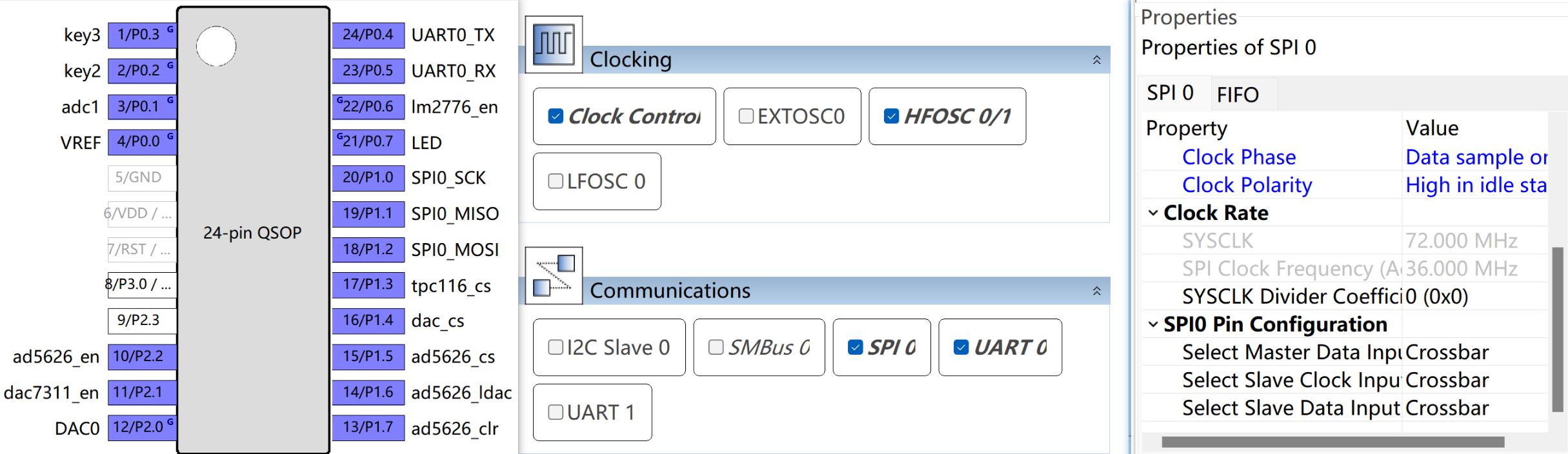Click the Clocking waveform icon

click(554, 44)
